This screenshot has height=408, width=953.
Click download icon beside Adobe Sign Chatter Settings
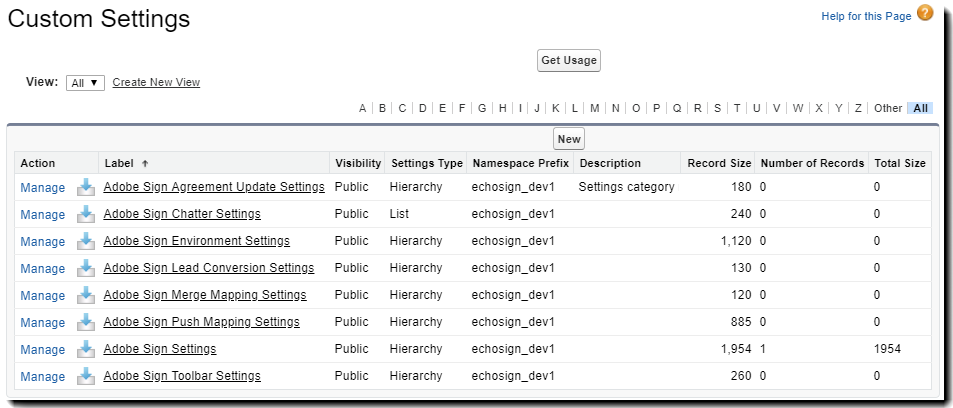tap(85, 214)
